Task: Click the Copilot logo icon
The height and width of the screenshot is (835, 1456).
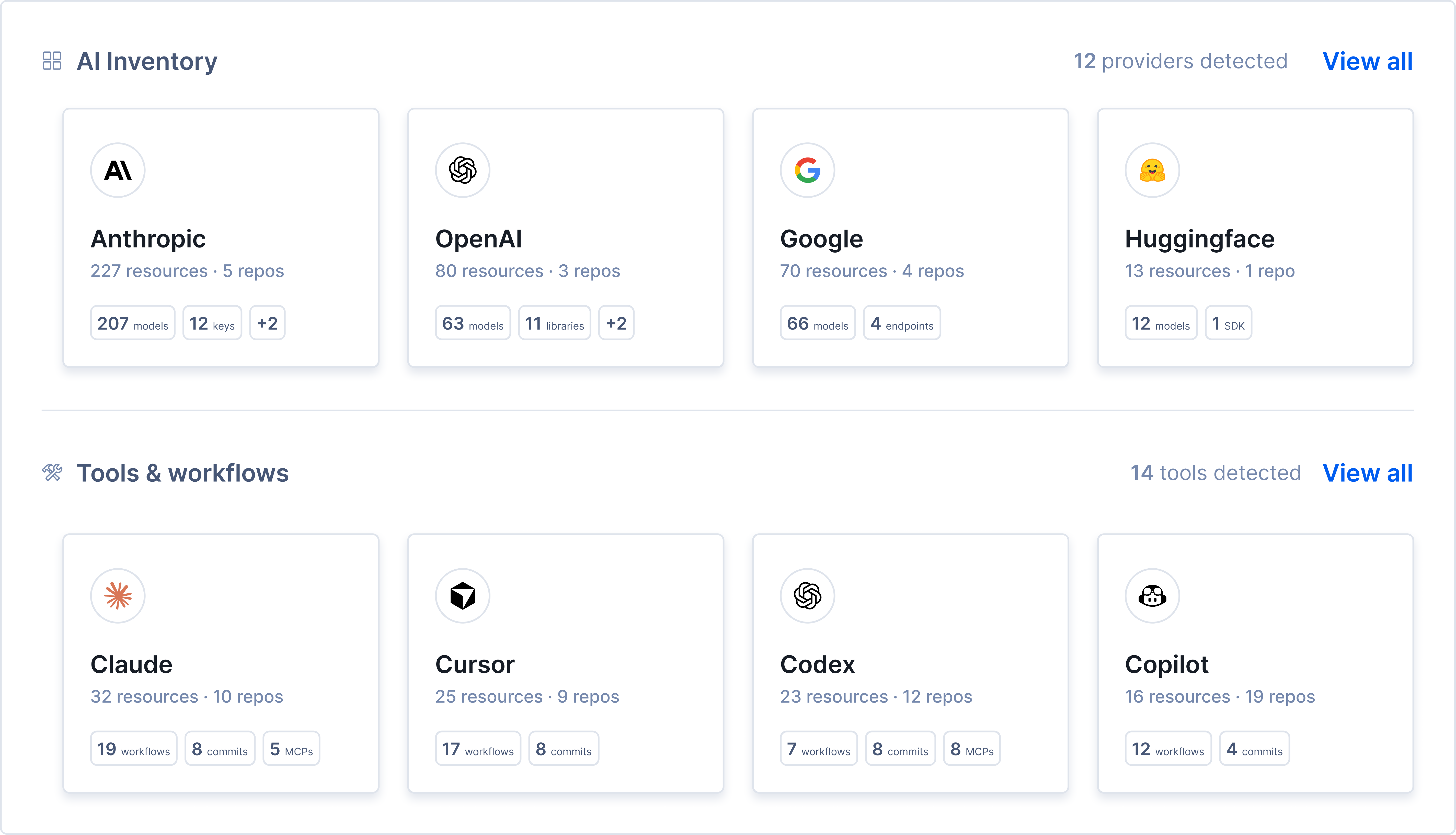Action: coord(1152,596)
